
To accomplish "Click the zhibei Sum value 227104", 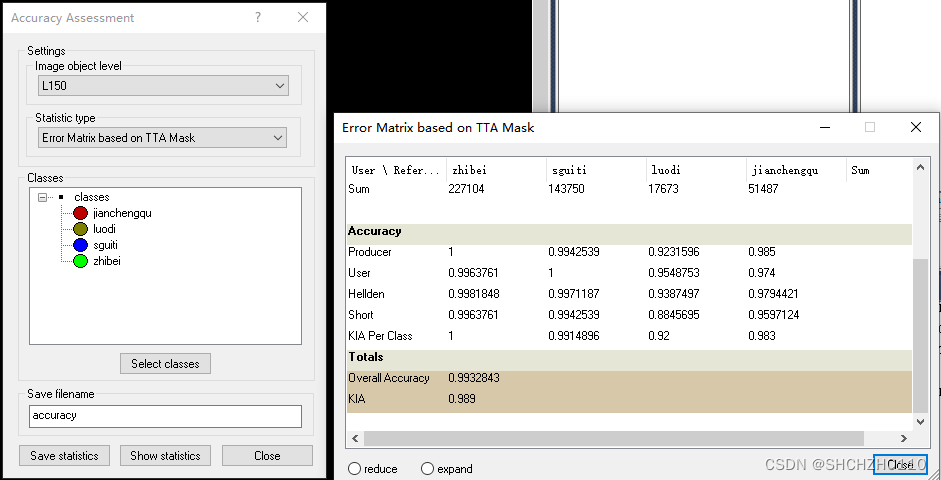I will [x=466, y=189].
